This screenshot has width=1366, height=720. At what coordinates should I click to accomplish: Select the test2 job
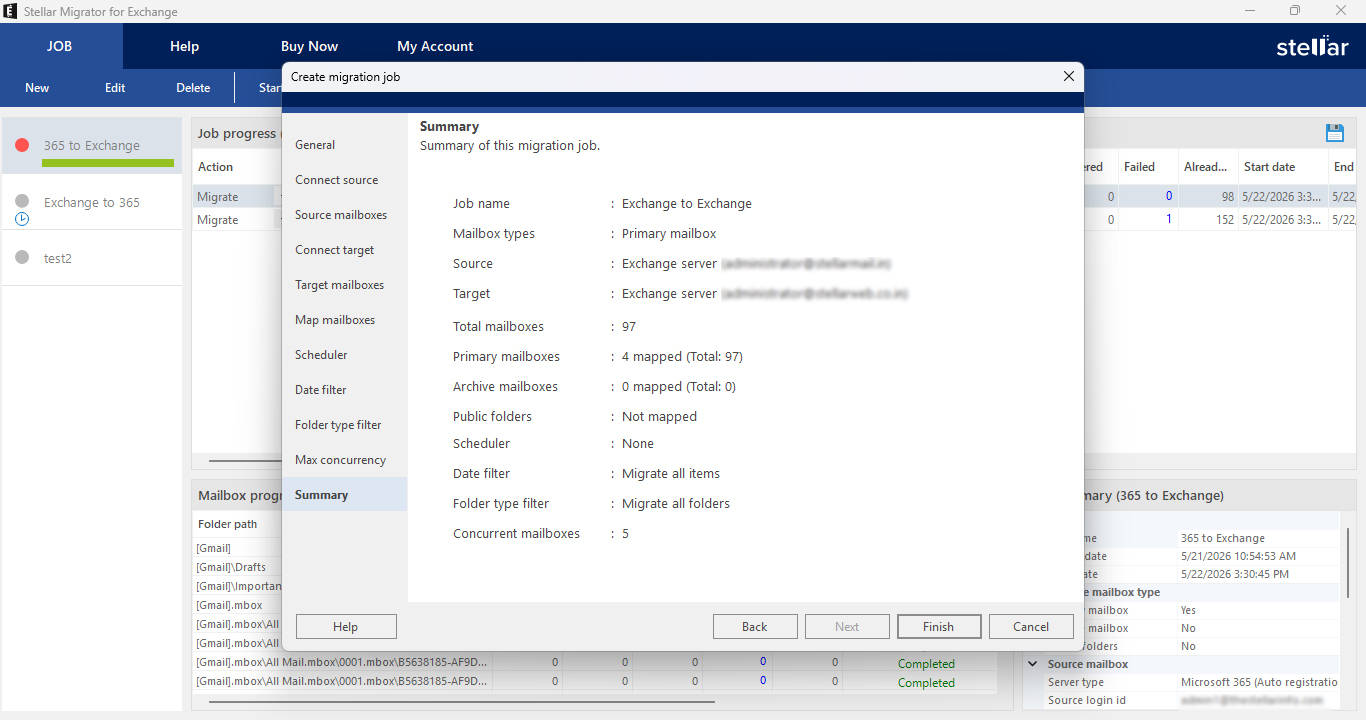click(92, 258)
